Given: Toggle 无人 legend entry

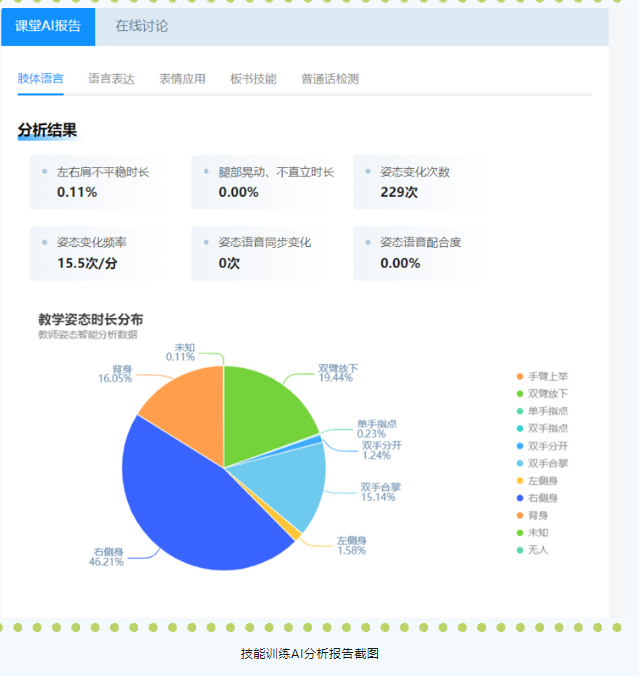Looking at the screenshot, I should (538, 550).
